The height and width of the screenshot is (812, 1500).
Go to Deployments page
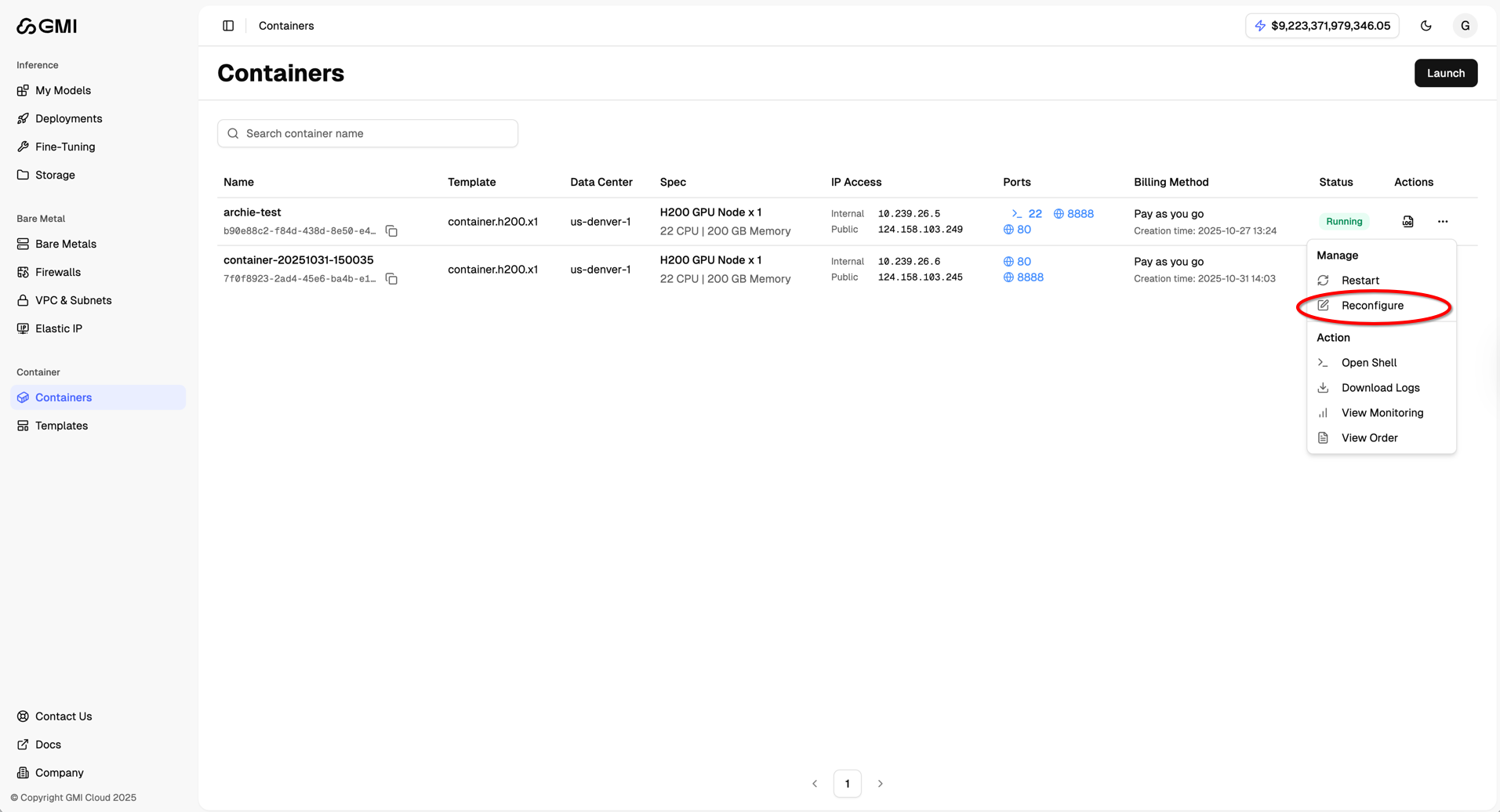98,118
